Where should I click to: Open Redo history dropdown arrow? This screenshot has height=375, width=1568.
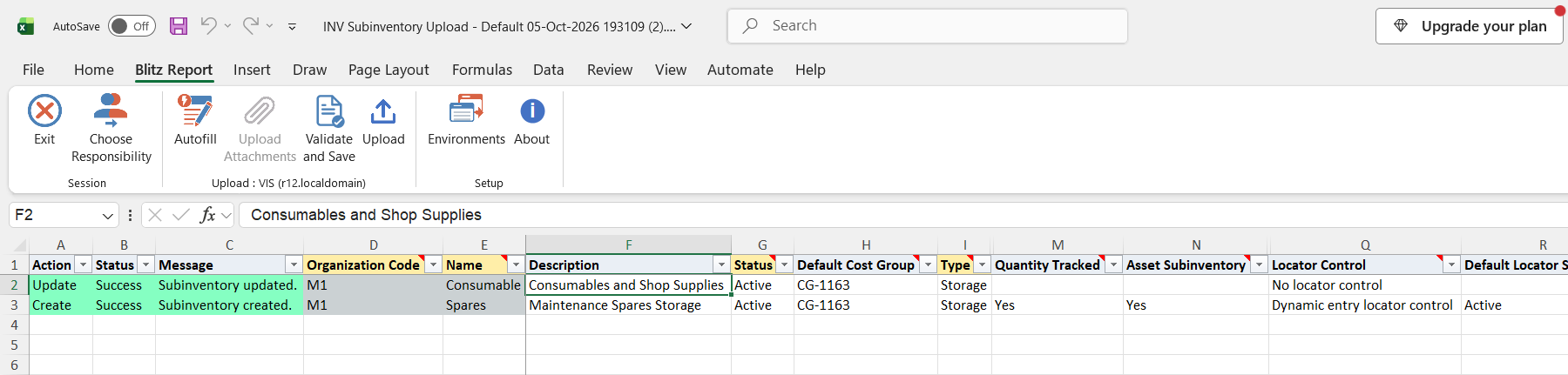point(270,26)
